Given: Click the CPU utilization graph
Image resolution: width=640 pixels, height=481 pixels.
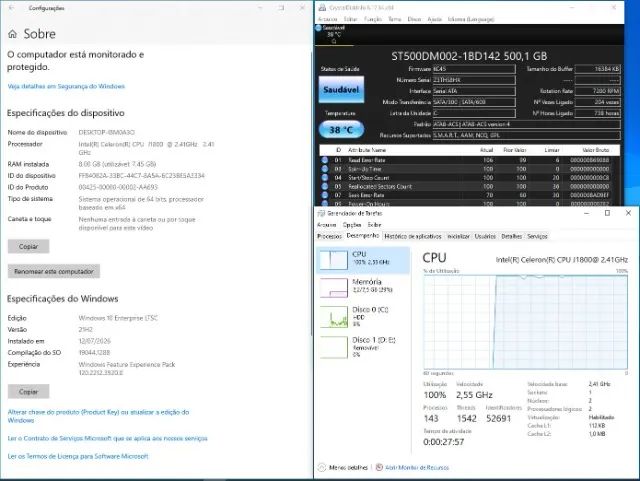Looking at the screenshot, I should coord(526,322).
